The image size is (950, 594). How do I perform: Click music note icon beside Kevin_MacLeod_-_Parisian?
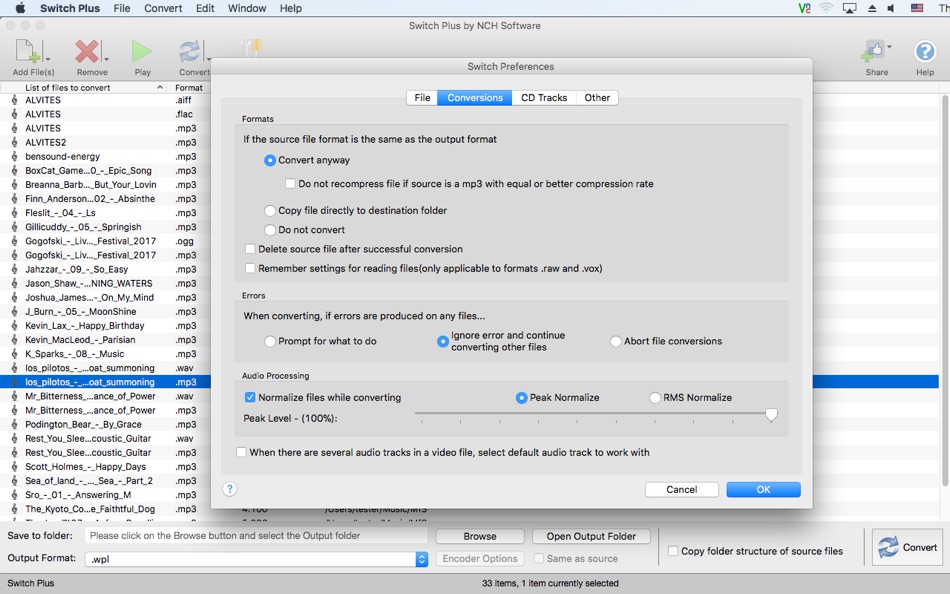14,339
